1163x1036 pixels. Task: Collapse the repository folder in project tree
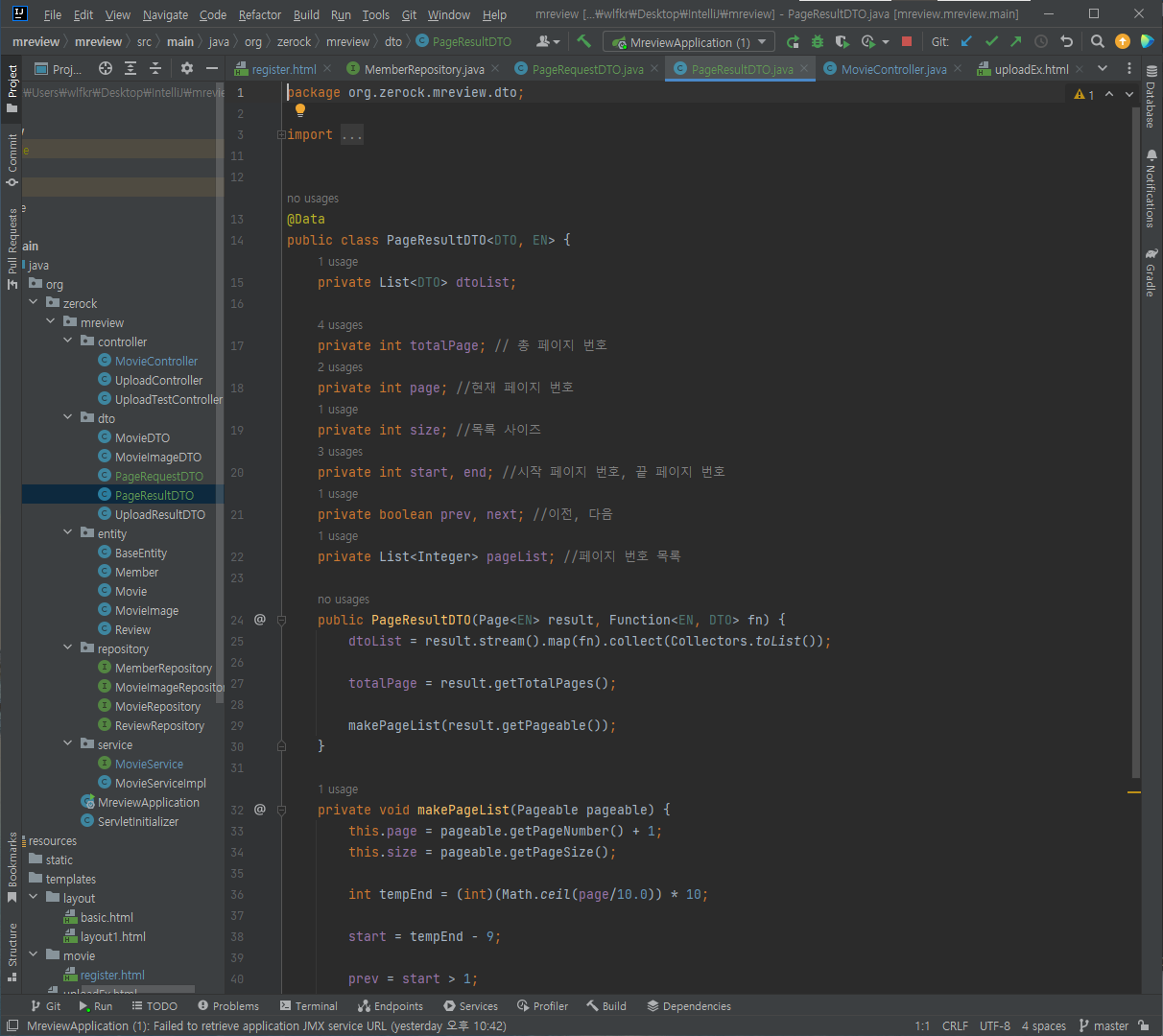[x=68, y=648]
